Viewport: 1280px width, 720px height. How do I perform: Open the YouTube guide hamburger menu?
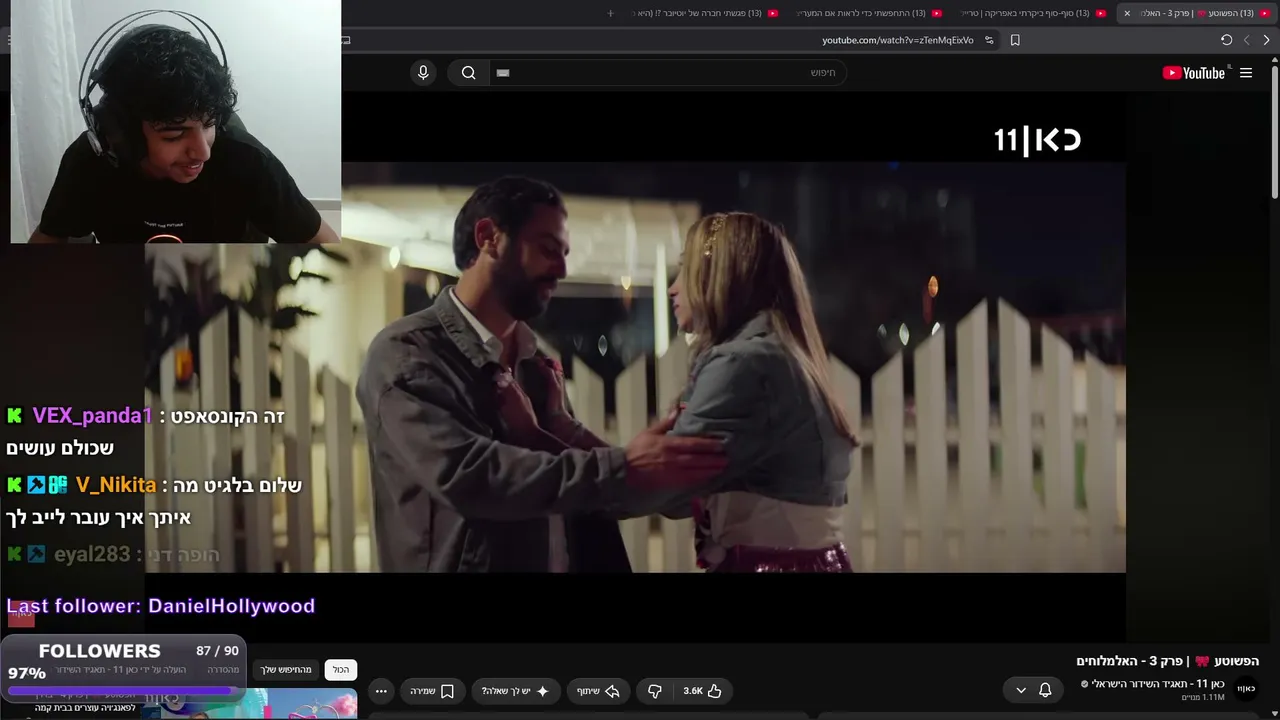[x=1246, y=73]
